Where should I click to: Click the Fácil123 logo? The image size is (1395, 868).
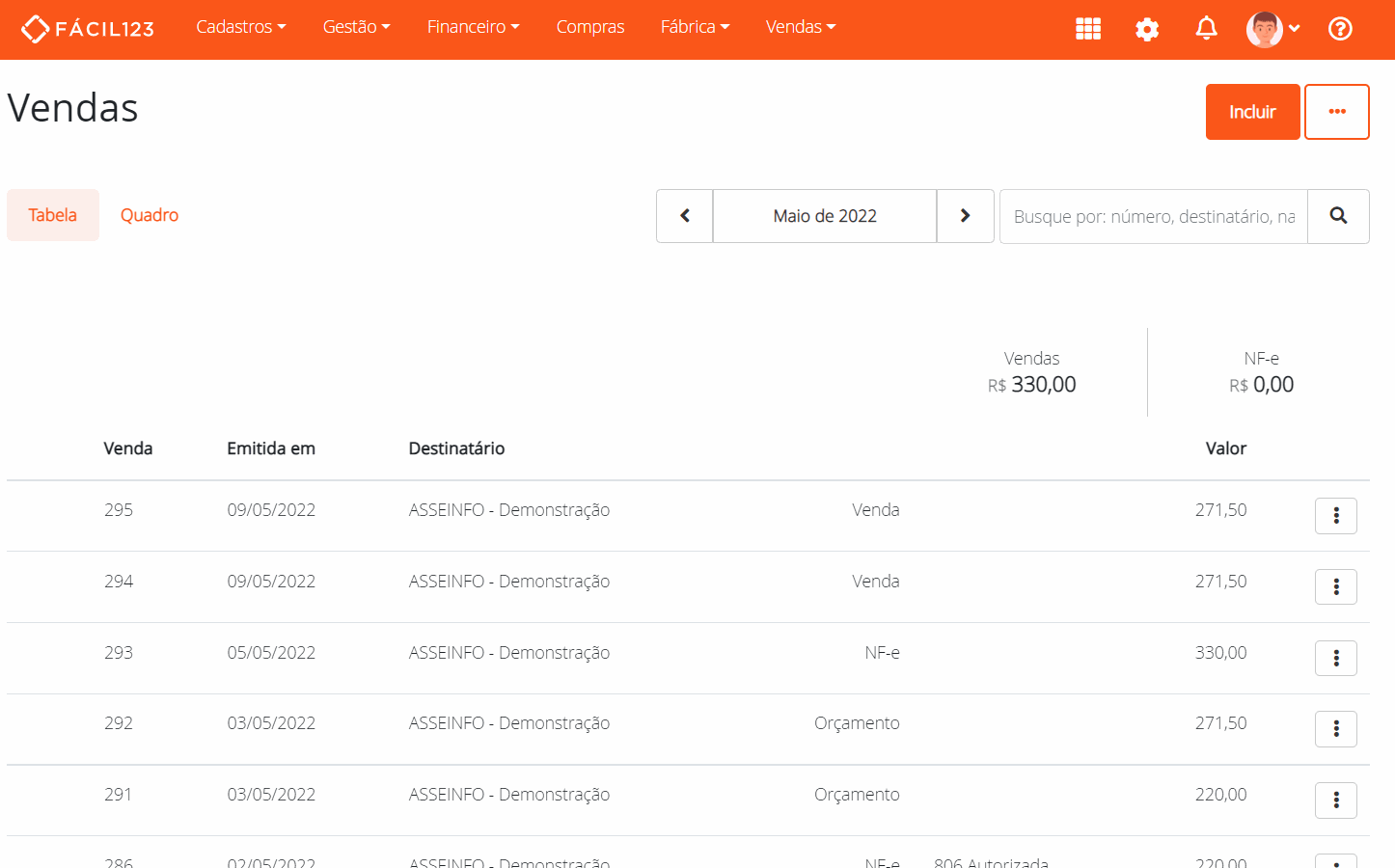(x=88, y=29)
